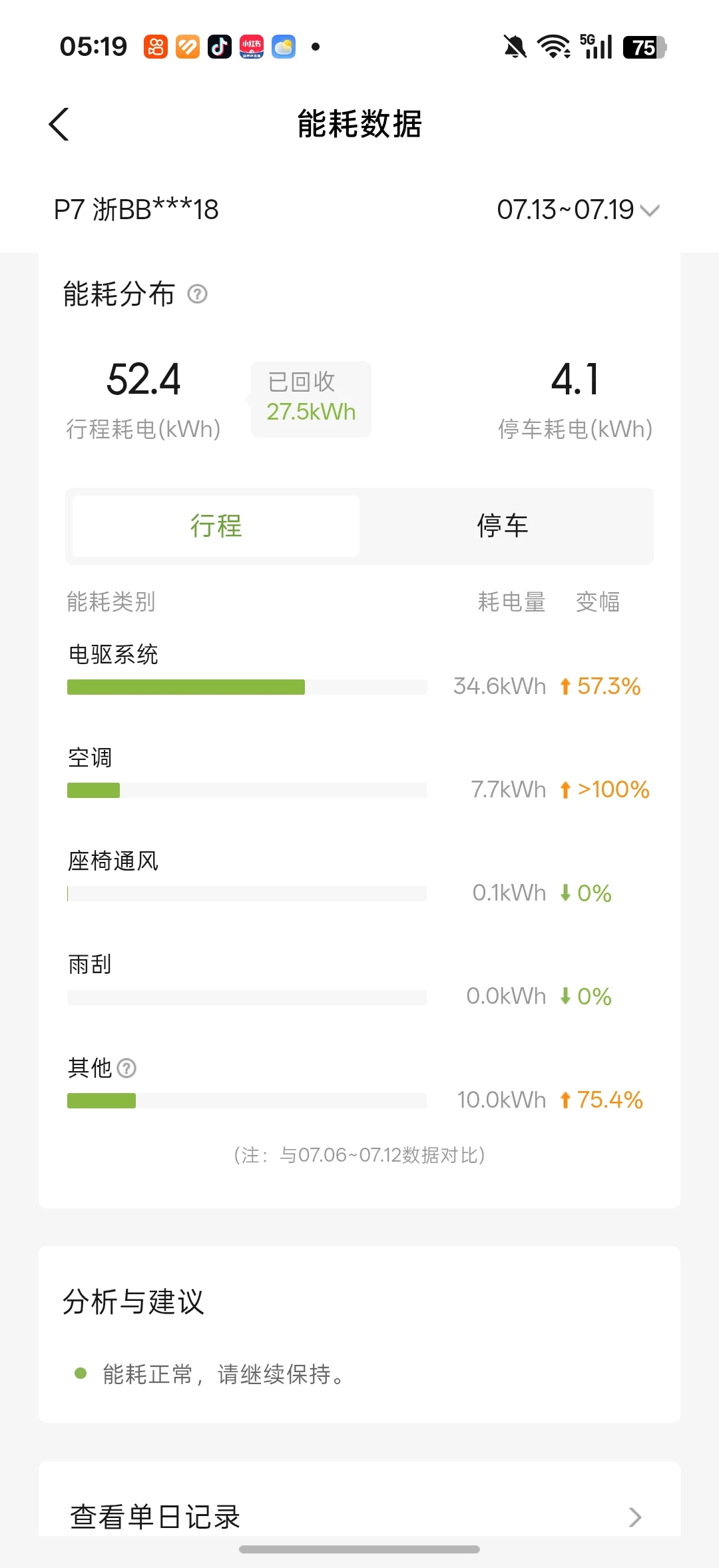
Task: Open help icon beside 能耗分布
Action: tap(197, 294)
